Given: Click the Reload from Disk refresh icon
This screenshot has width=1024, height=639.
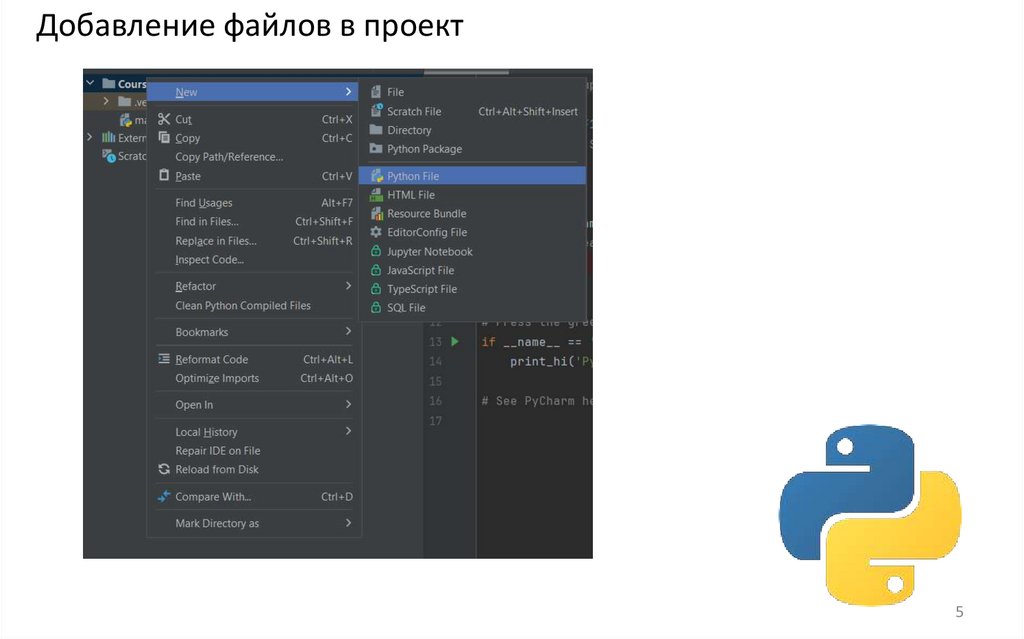Looking at the screenshot, I should click(164, 469).
